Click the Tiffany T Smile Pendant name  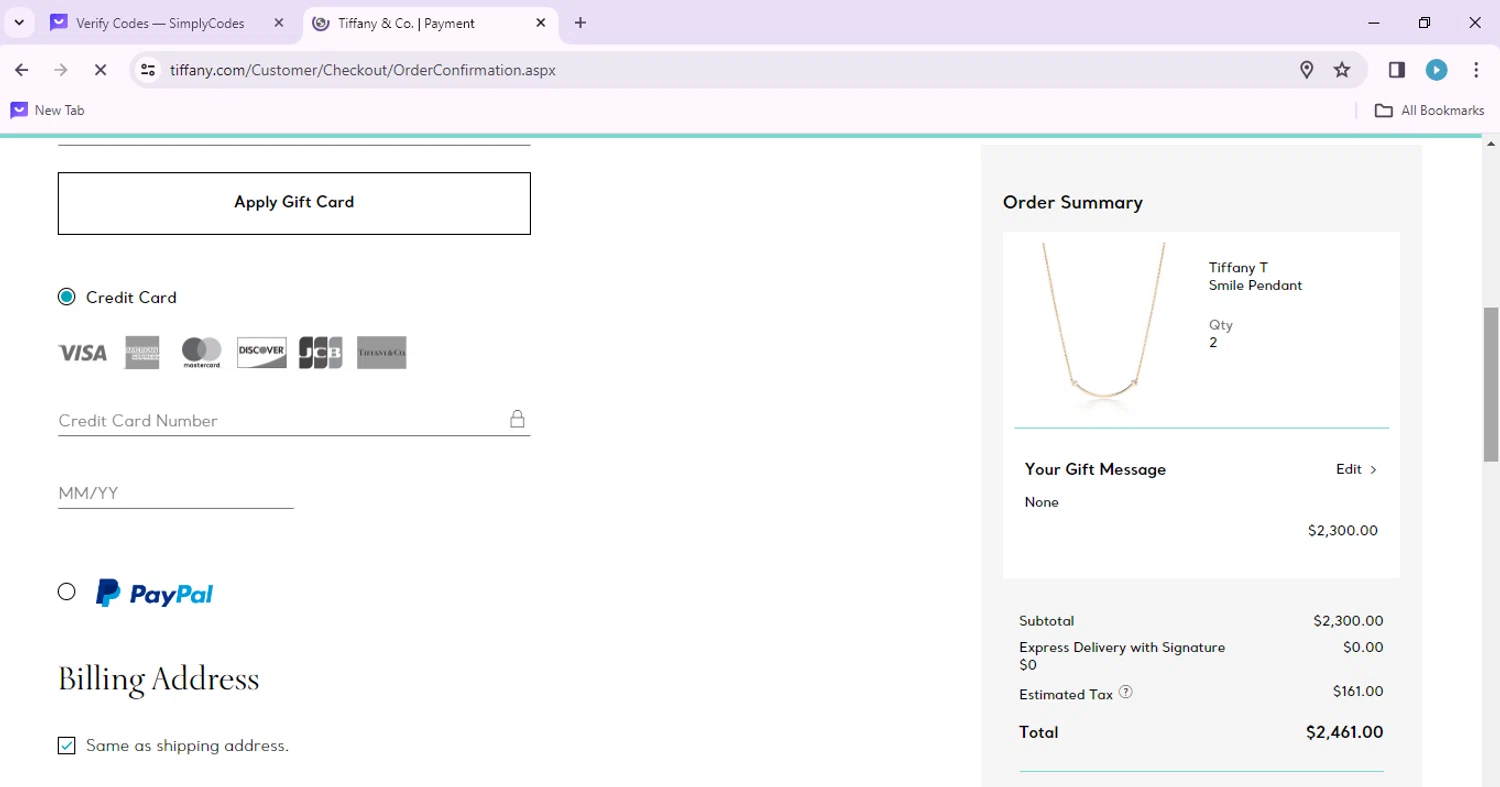pos(1255,276)
